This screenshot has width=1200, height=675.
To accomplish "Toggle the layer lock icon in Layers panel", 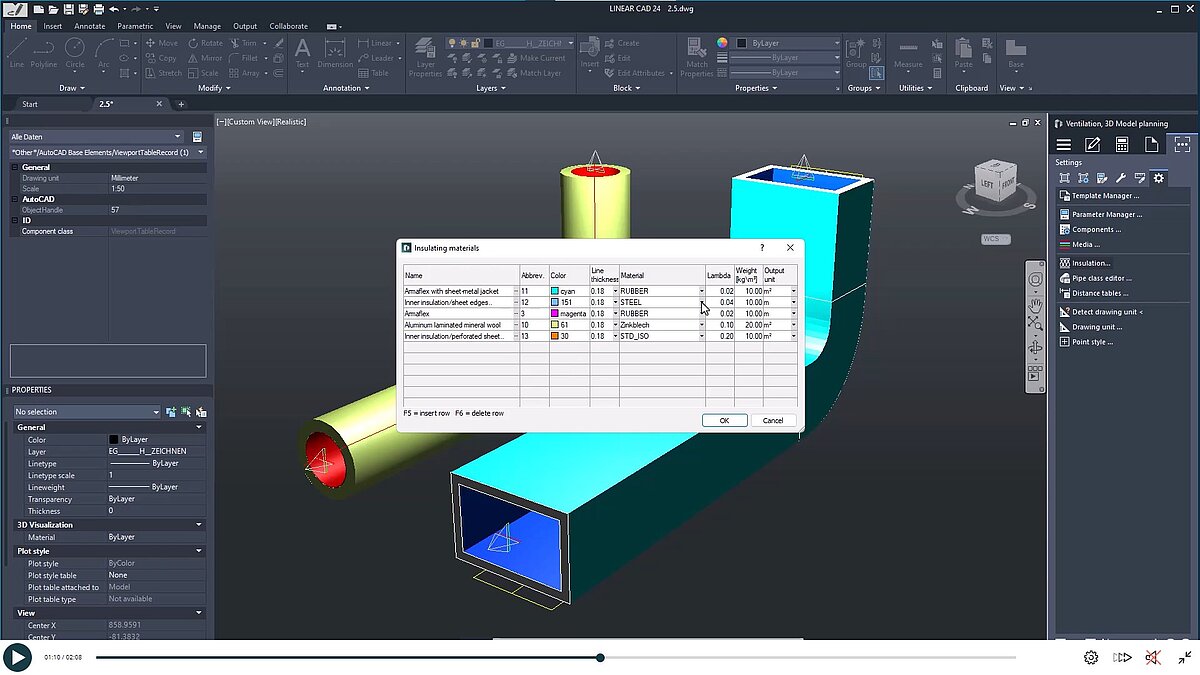I will [x=475, y=43].
